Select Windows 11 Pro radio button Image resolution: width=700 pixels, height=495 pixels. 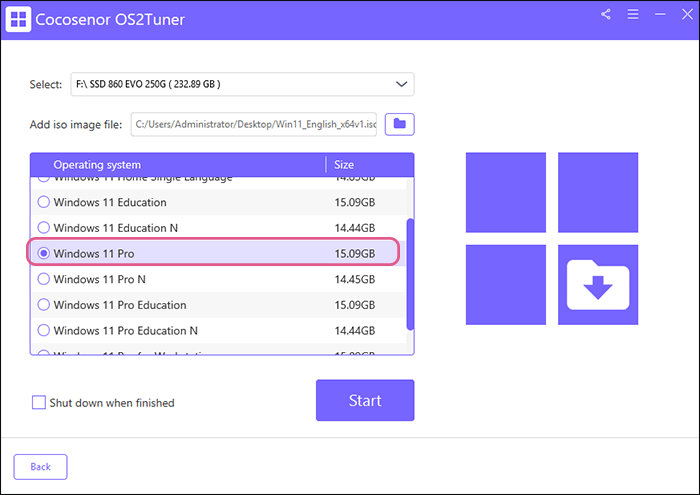[44, 254]
